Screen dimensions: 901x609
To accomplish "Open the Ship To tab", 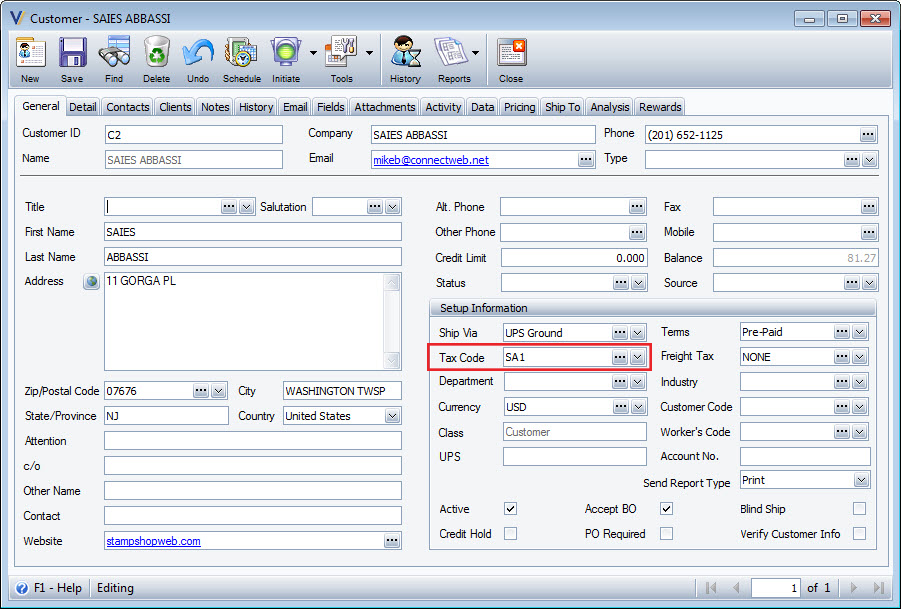I will (562, 107).
